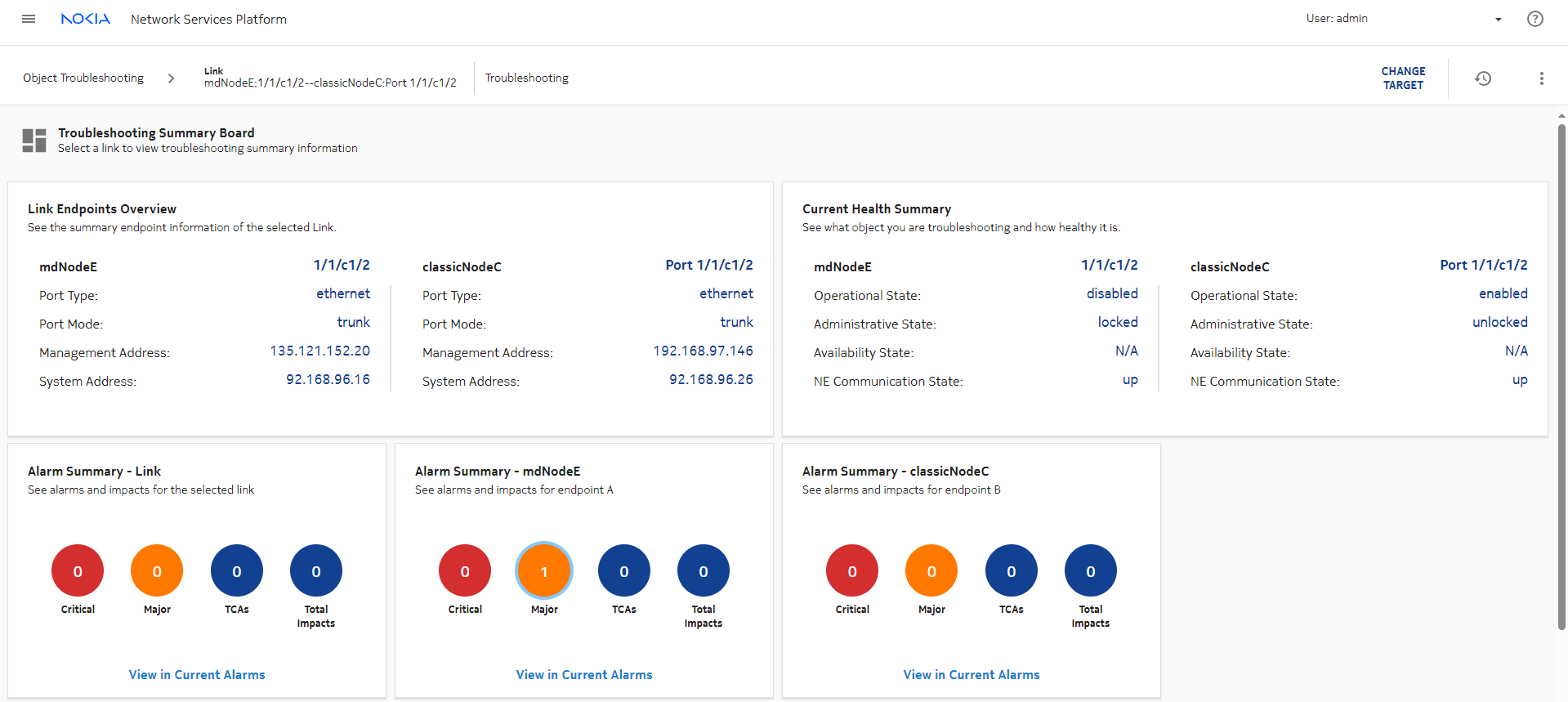The image size is (1568, 702).
Task: Click the classicNodeC TCAs alarm circle
Action: [1011, 570]
